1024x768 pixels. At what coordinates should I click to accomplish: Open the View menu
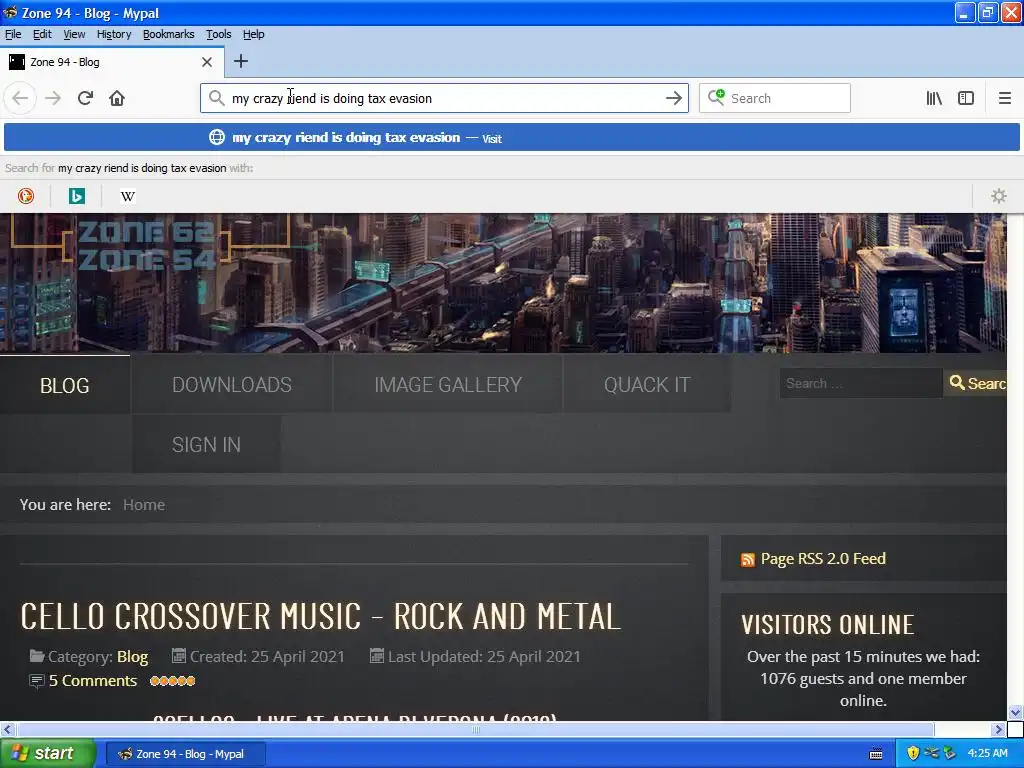coord(74,34)
